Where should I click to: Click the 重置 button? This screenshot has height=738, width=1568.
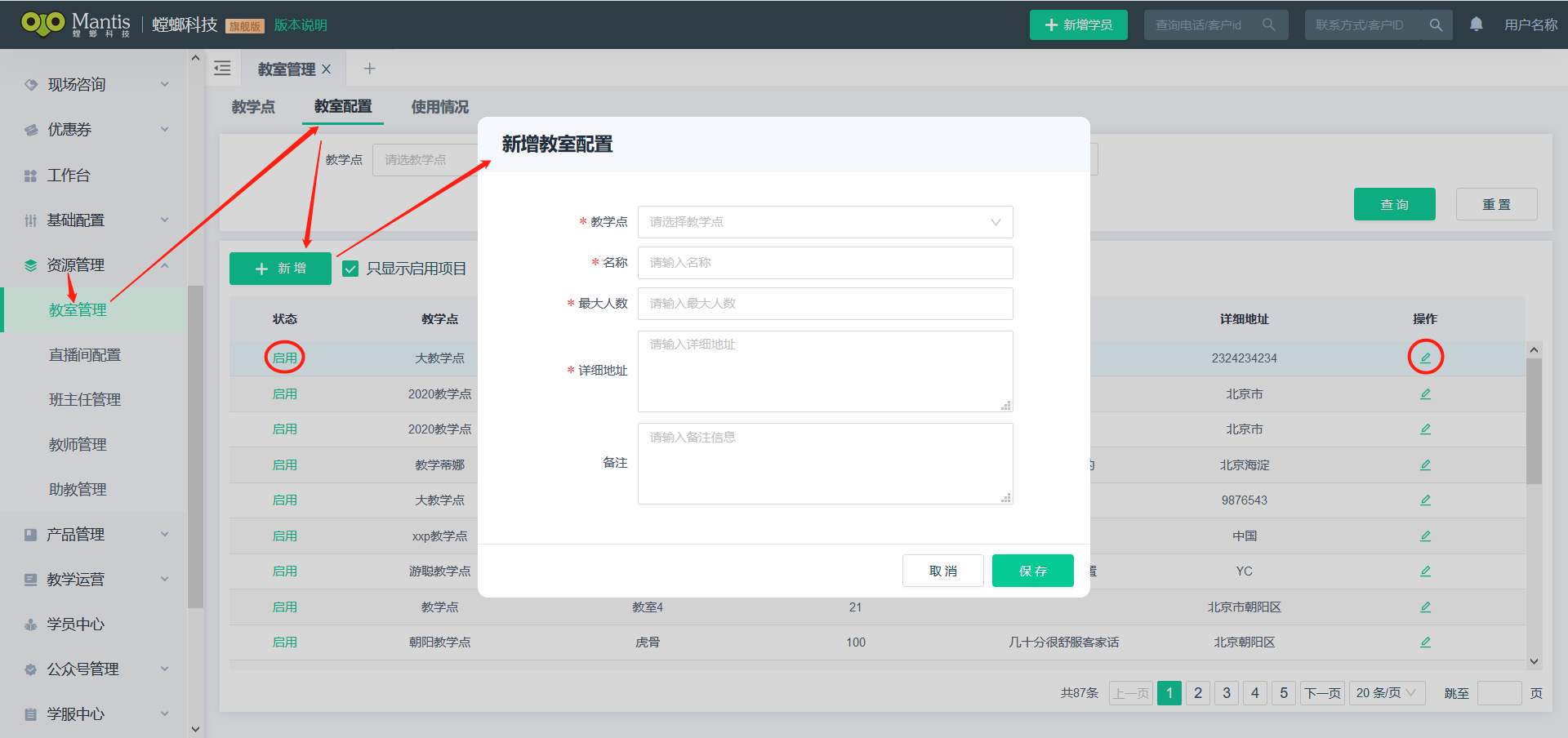[x=1497, y=204]
